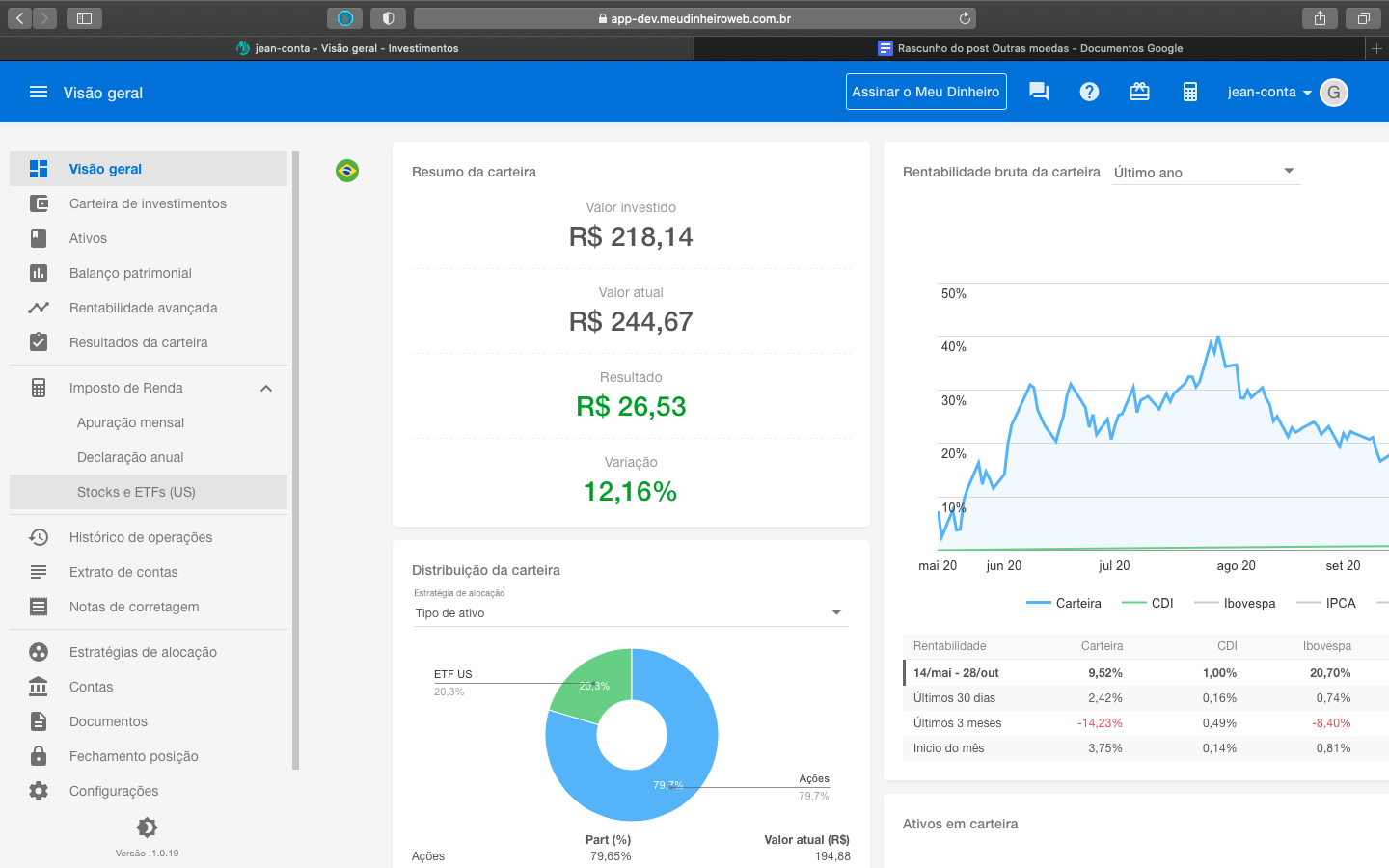Select Stocks e ETFs (US) menu item
Image resolution: width=1389 pixels, height=868 pixels.
136,492
